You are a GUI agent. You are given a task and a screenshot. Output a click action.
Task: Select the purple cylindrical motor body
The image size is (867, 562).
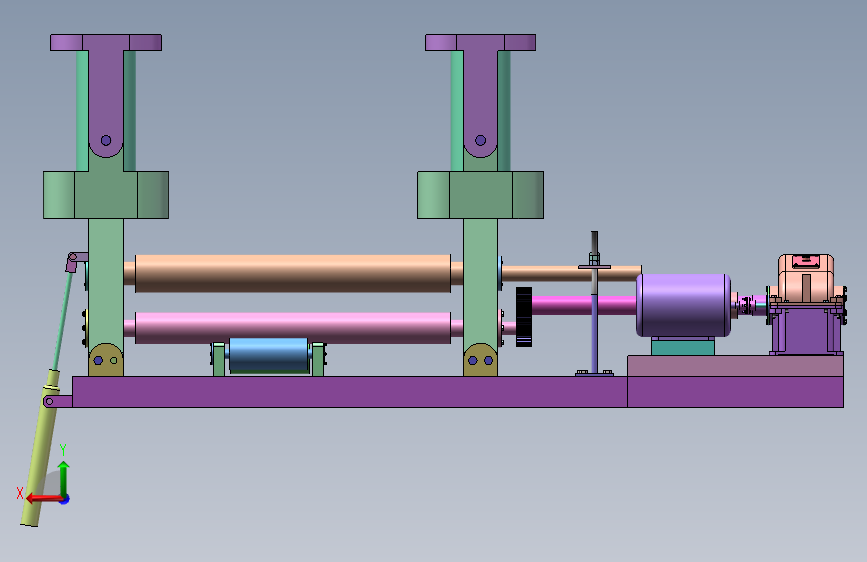point(683,305)
